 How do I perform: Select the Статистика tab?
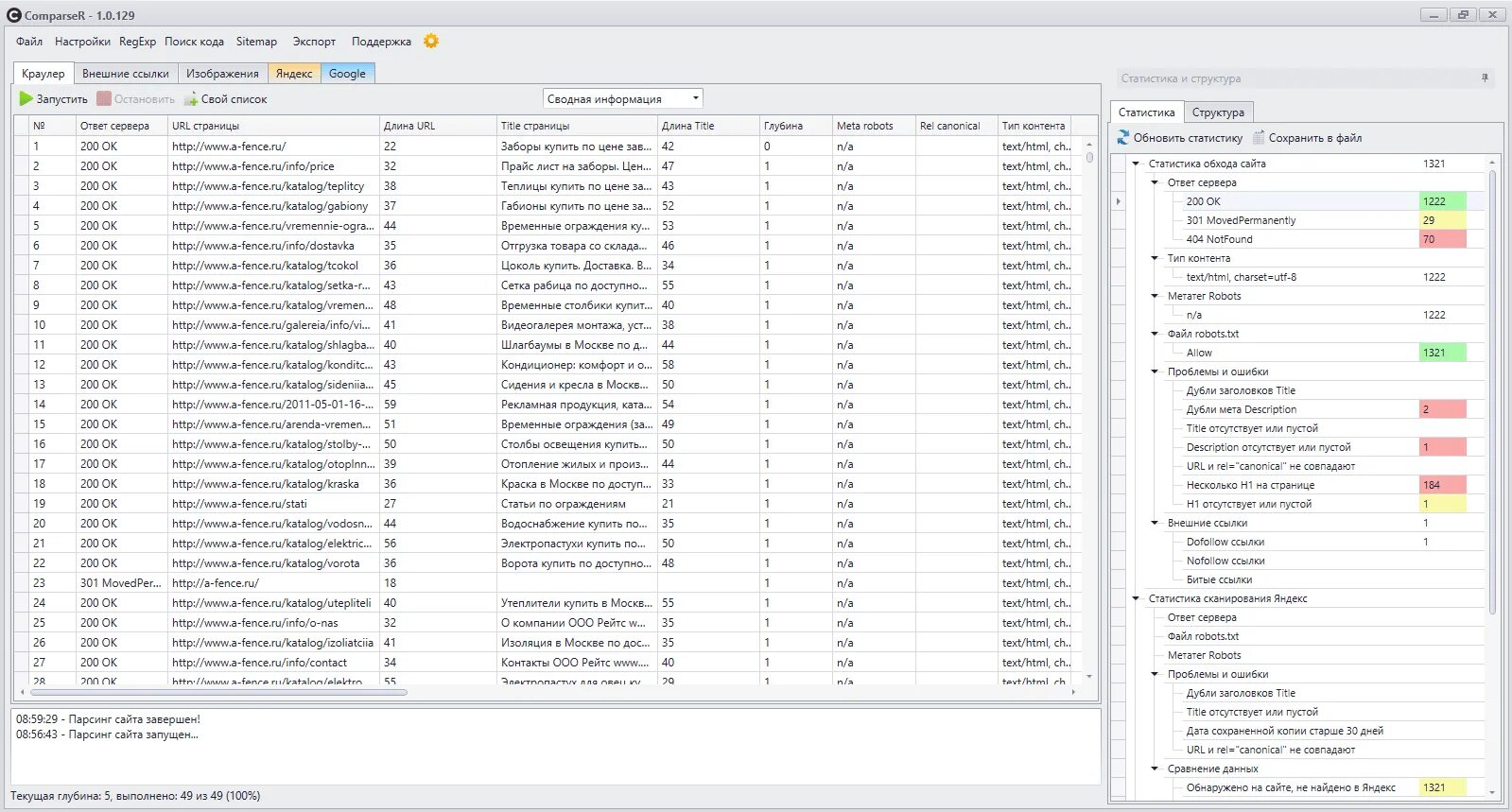click(x=1146, y=112)
